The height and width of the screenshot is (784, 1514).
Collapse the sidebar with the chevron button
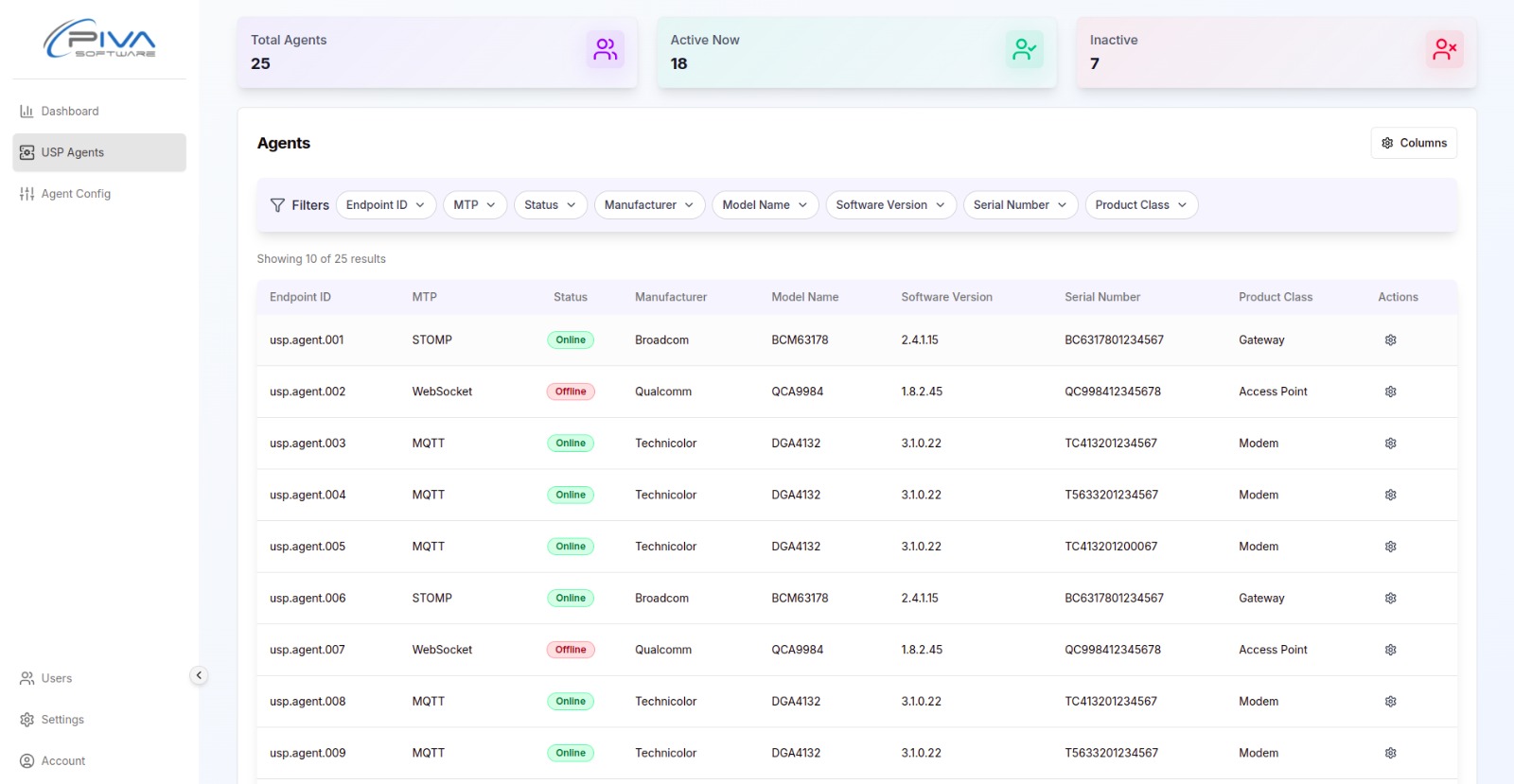click(199, 675)
